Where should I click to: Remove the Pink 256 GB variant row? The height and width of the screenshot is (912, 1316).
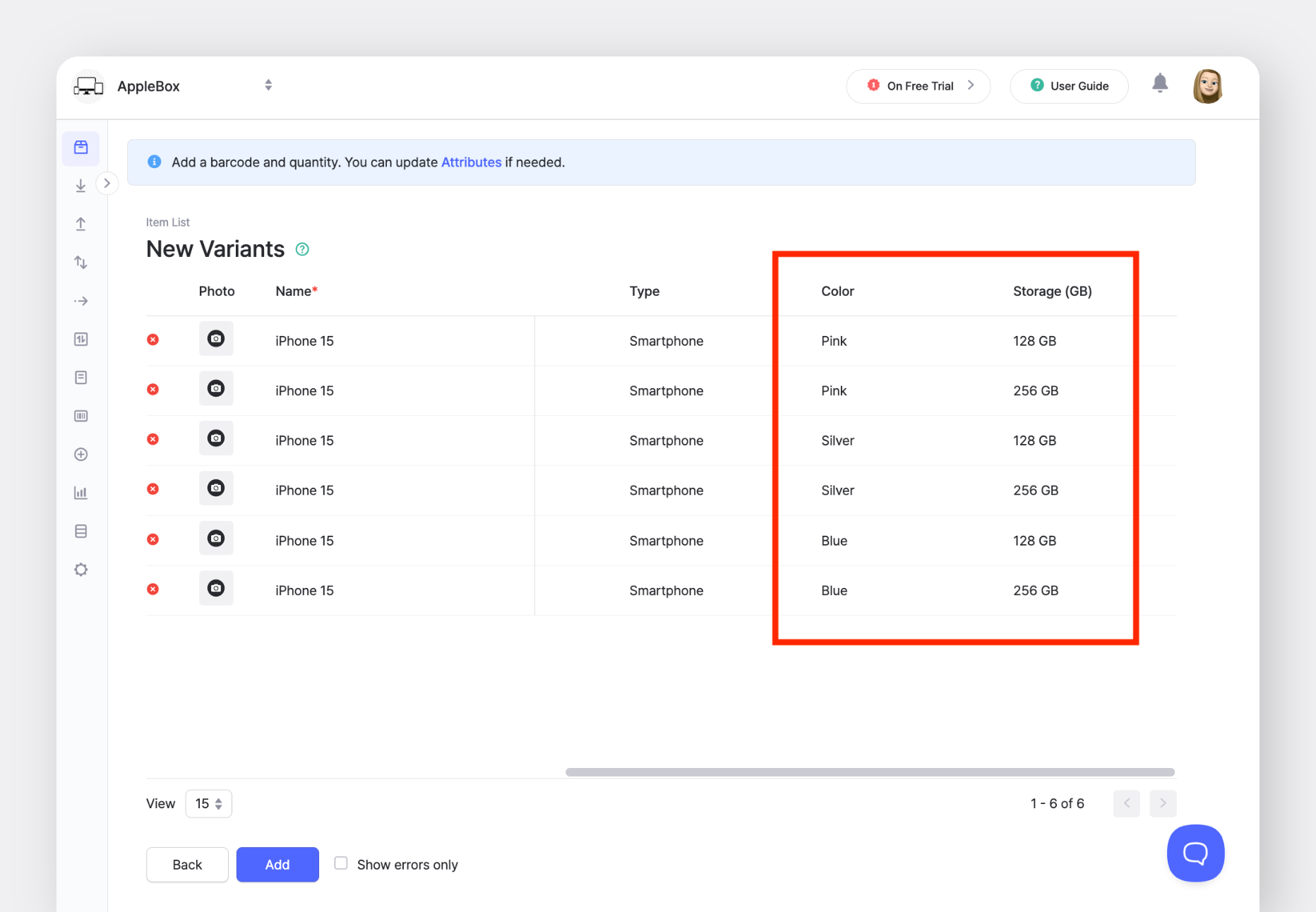(152, 390)
